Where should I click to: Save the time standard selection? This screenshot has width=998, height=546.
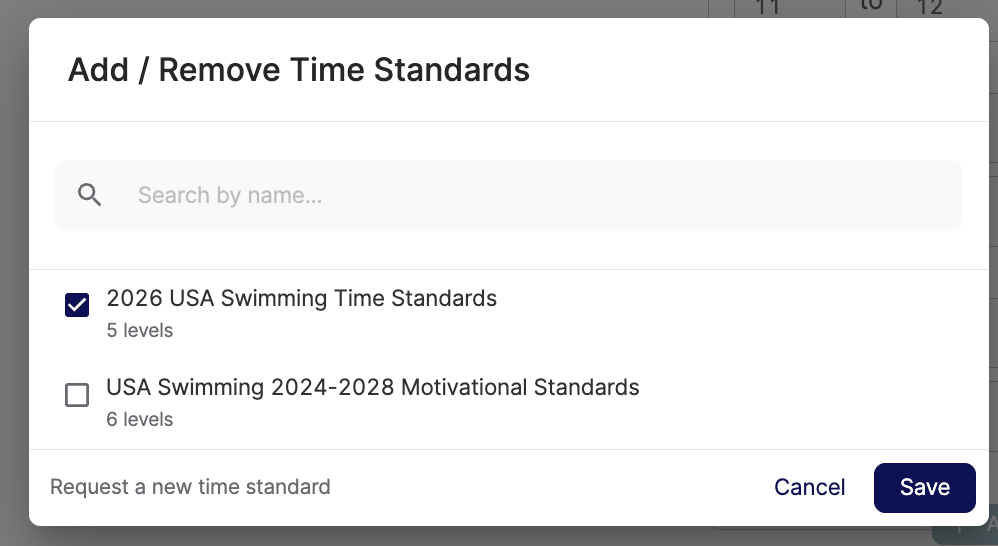(924, 487)
